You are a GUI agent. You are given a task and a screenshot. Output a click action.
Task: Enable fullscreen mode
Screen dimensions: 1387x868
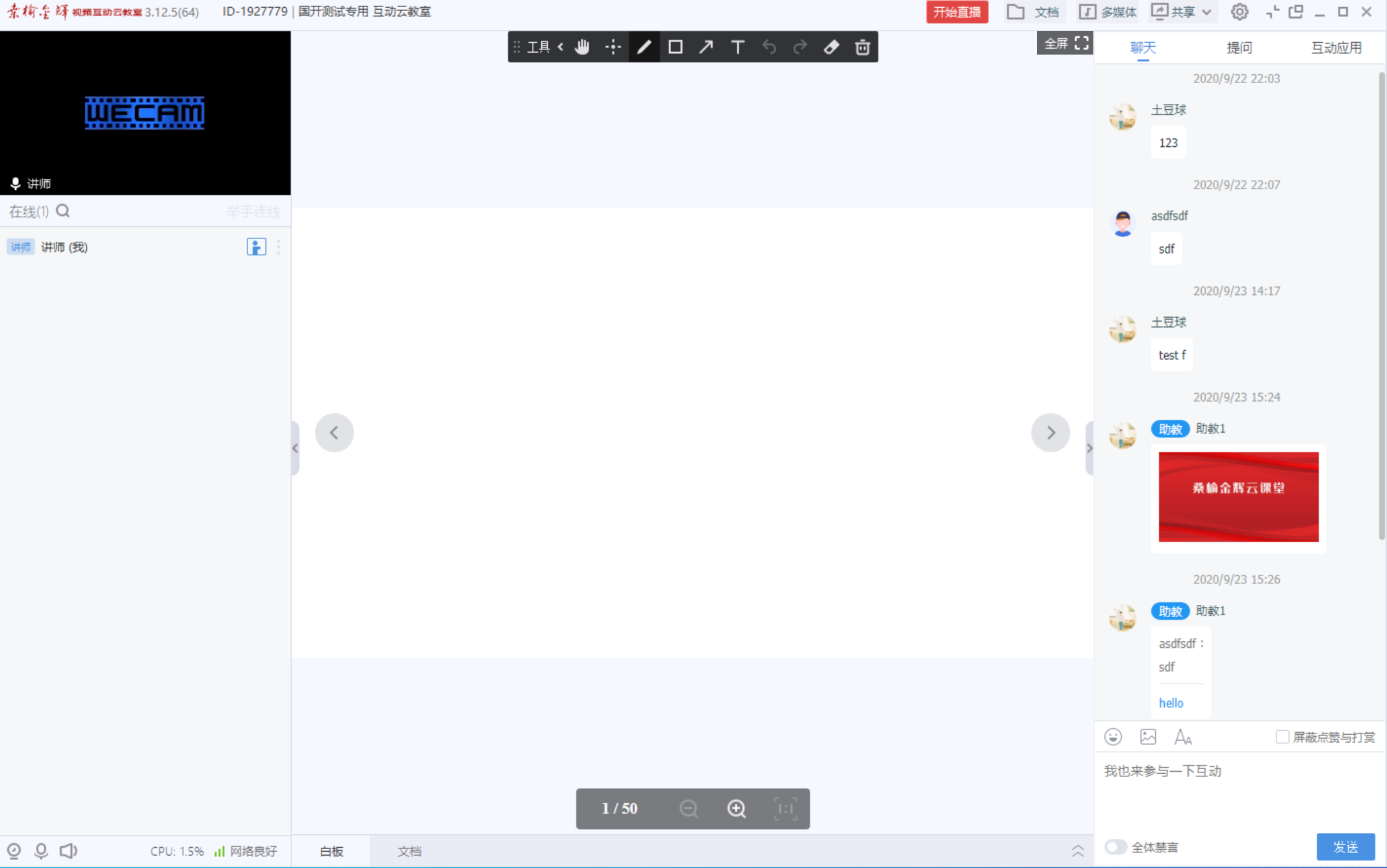[x=1064, y=46]
